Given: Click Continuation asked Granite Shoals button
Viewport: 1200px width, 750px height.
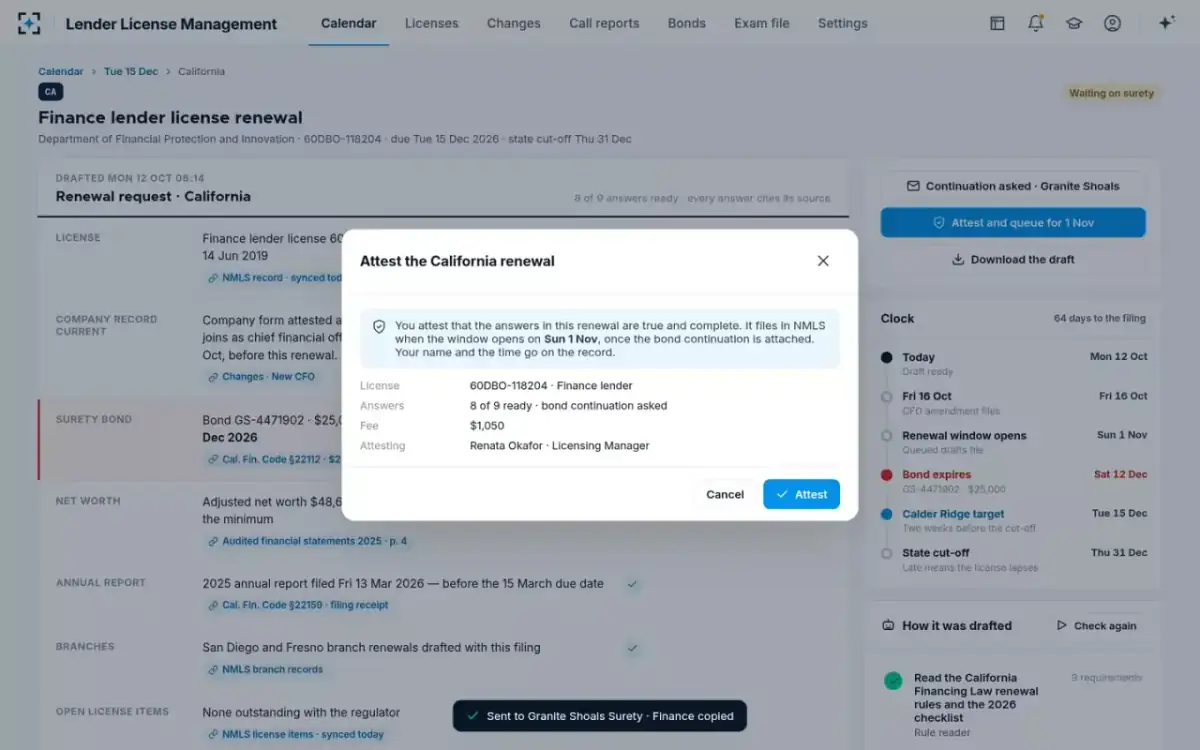Looking at the screenshot, I should point(1013,186).
